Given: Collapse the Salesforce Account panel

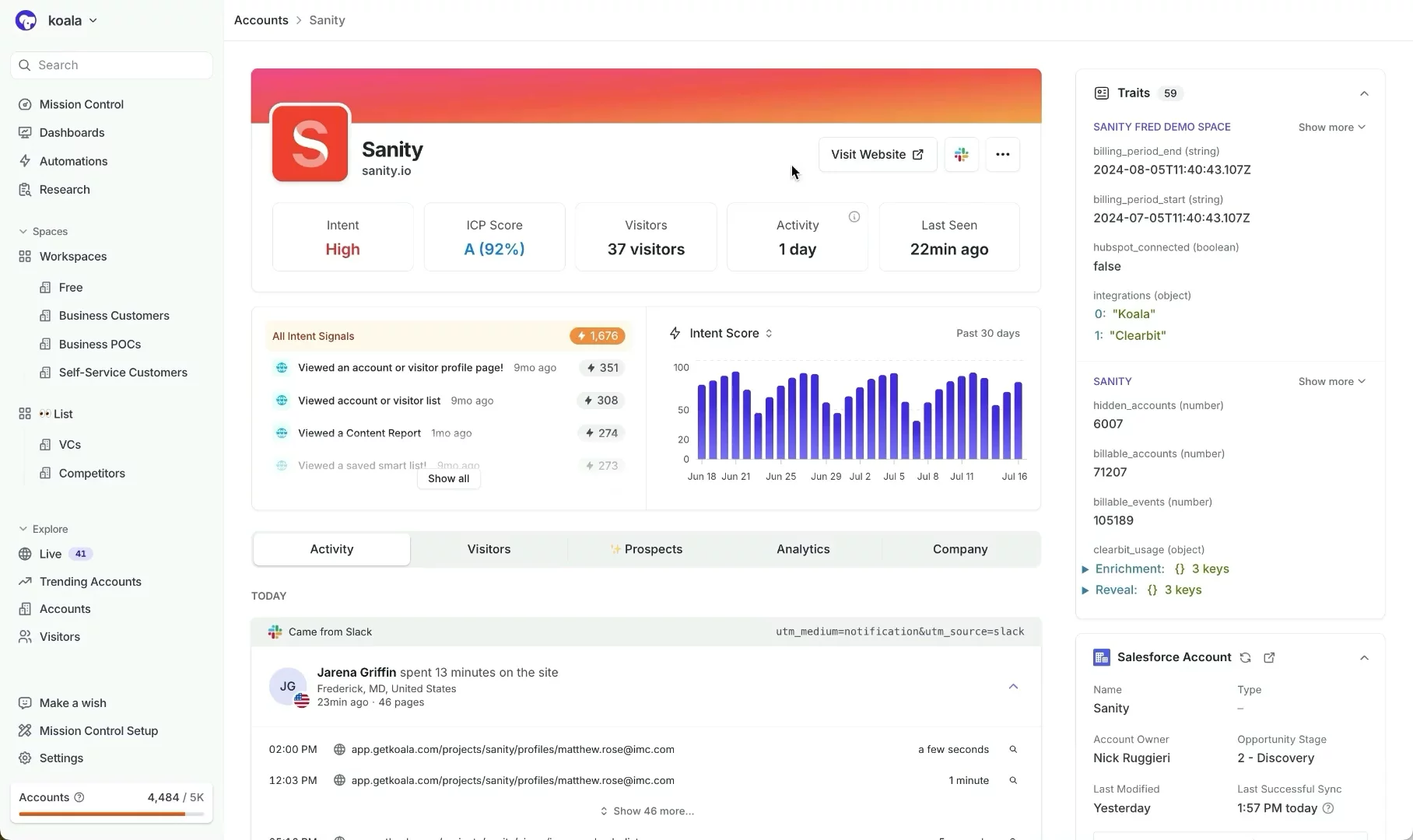Looking at the screenshot, I should point(1363,658).
